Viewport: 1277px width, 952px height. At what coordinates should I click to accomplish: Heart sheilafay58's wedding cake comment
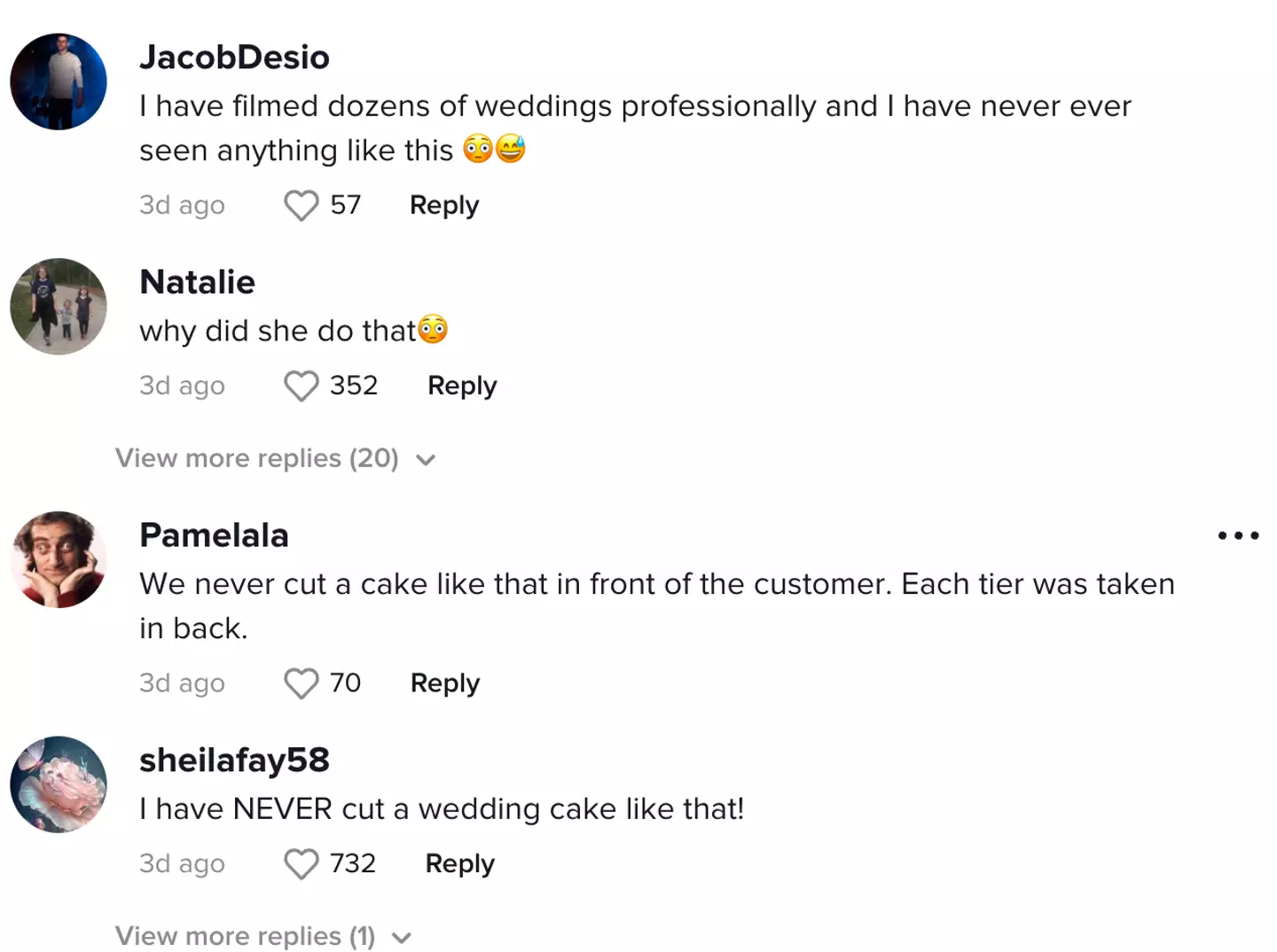pos(301,864)
